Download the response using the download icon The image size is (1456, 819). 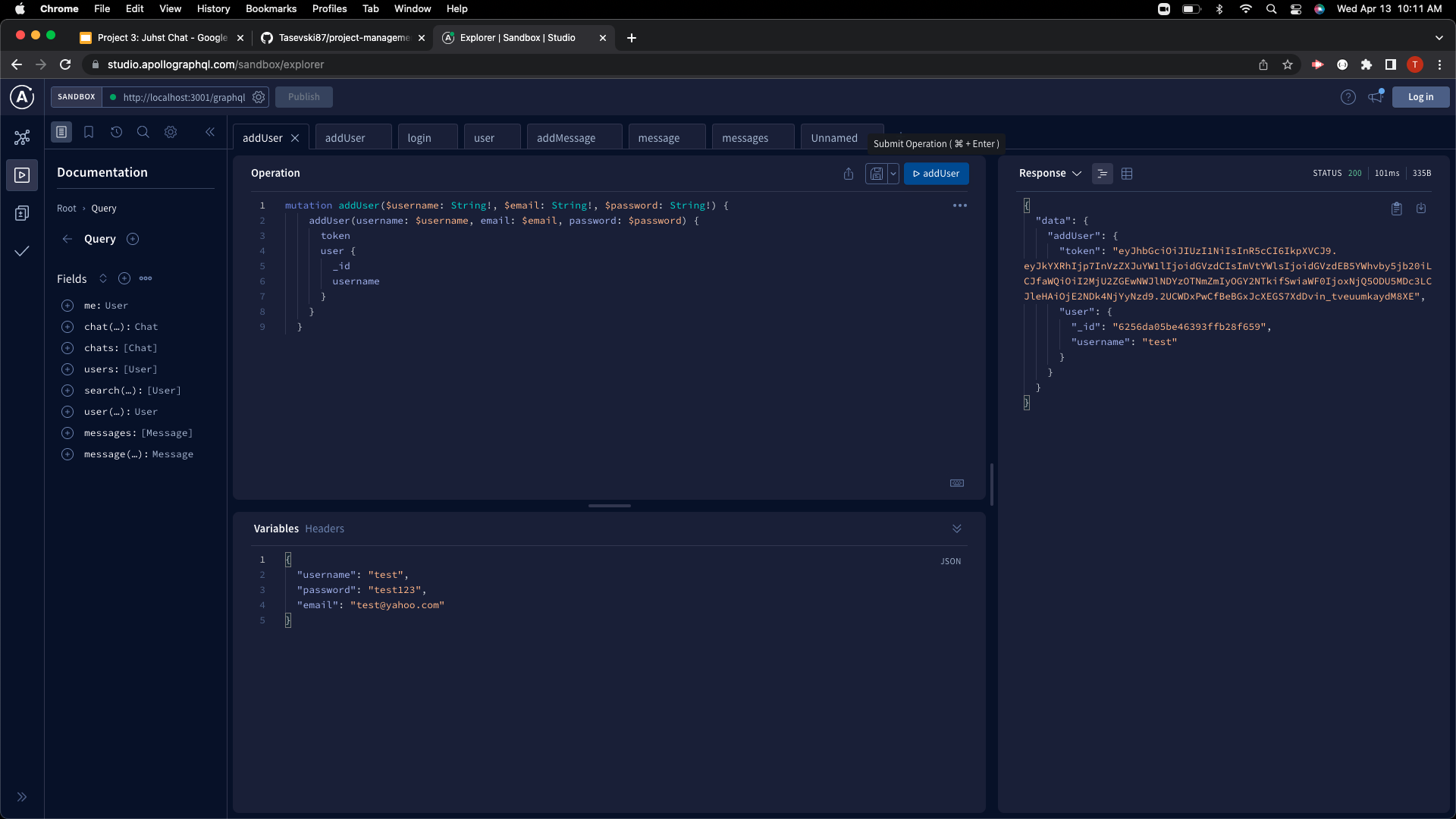(1422, 209)
